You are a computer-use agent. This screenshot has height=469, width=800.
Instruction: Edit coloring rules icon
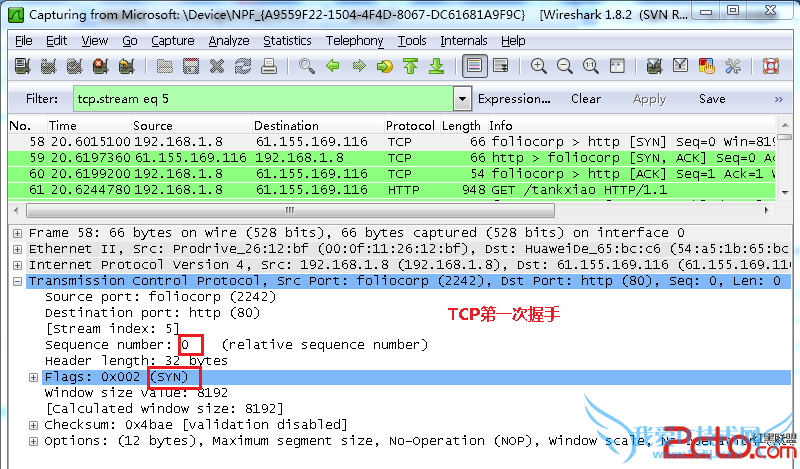(707, 66)
